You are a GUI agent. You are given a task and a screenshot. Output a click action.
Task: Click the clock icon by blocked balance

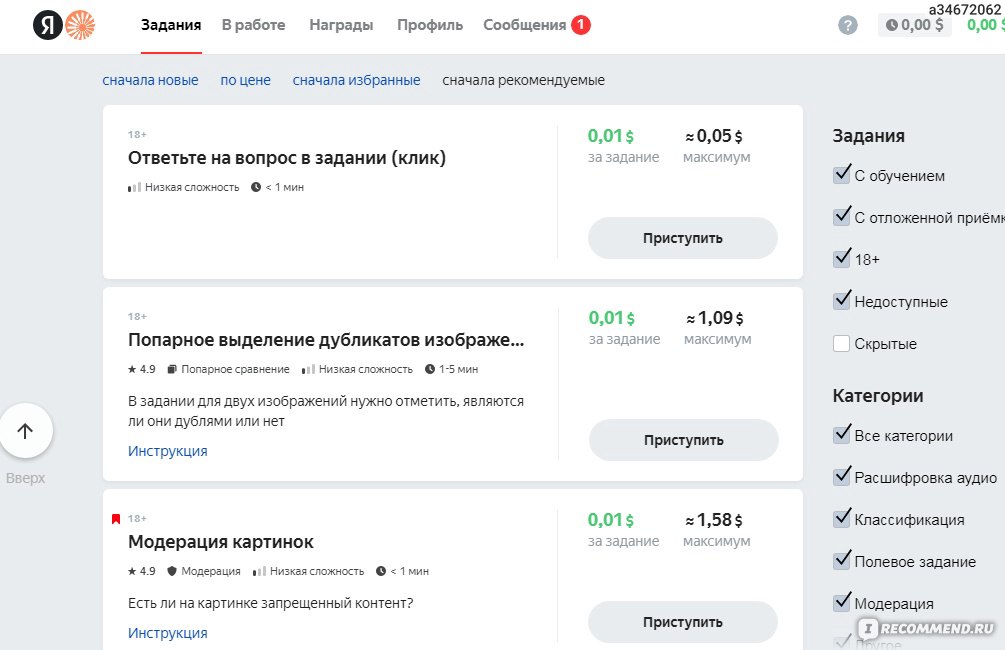(892, 25)
